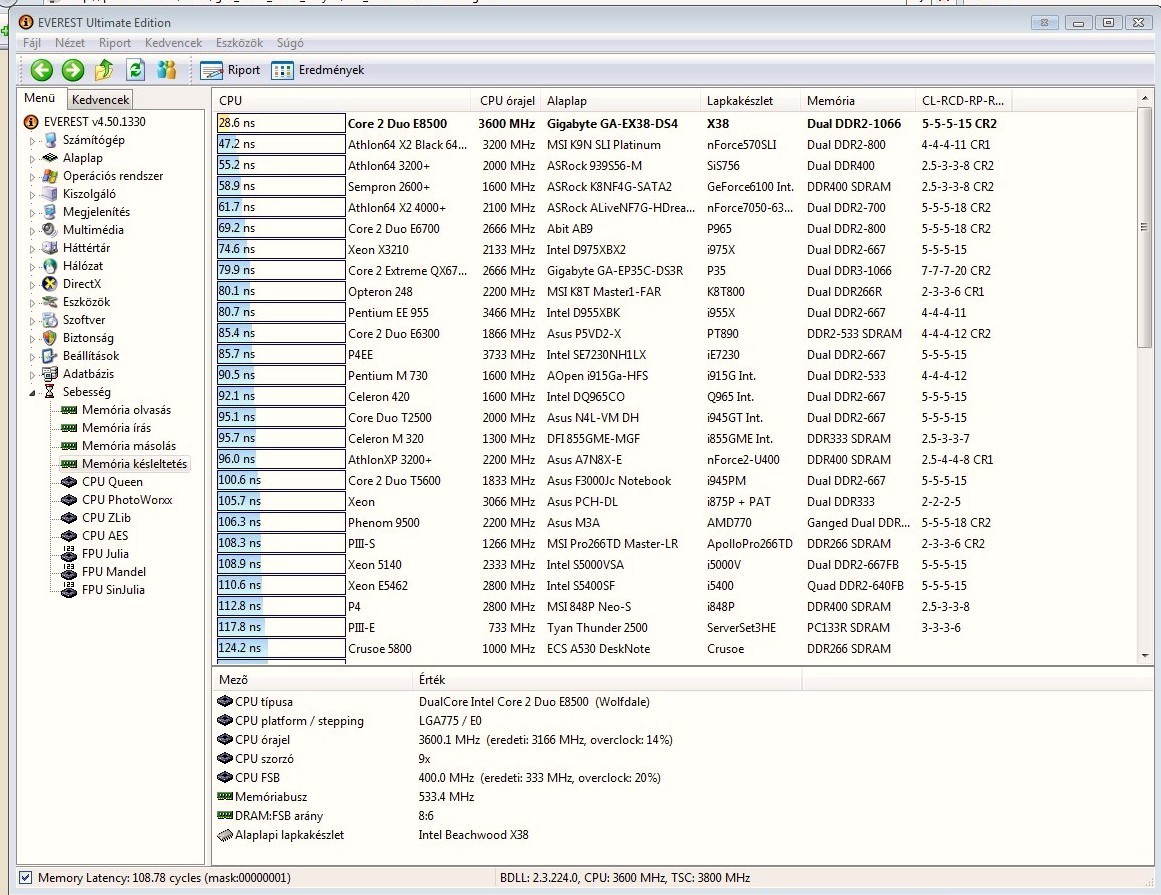Select the Hálózat network icon
The width and height of the screenshot is (1161, 895).
50,266
